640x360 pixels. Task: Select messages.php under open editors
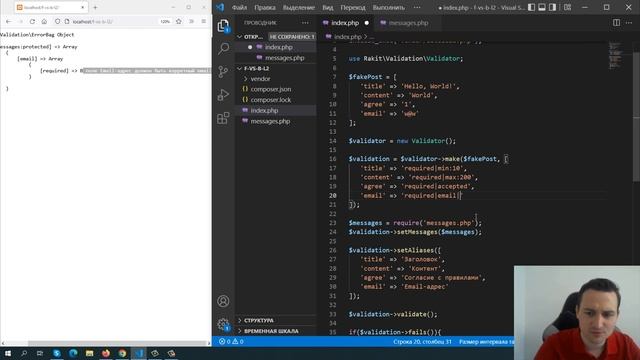(x=284, y=58)
